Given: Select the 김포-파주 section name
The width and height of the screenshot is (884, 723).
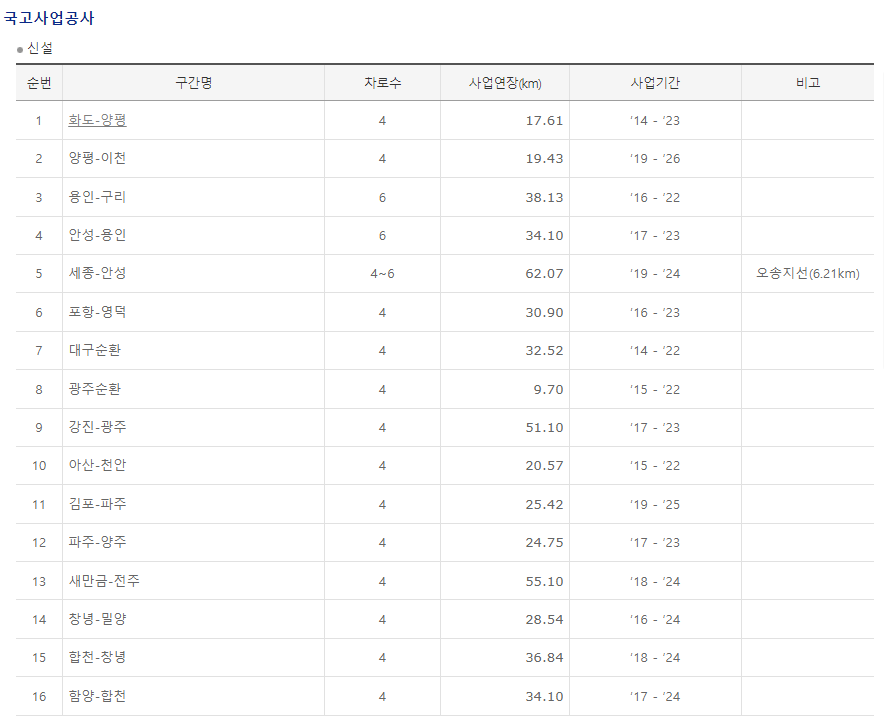Looking at the screenshot, I should tap(98, 504).
